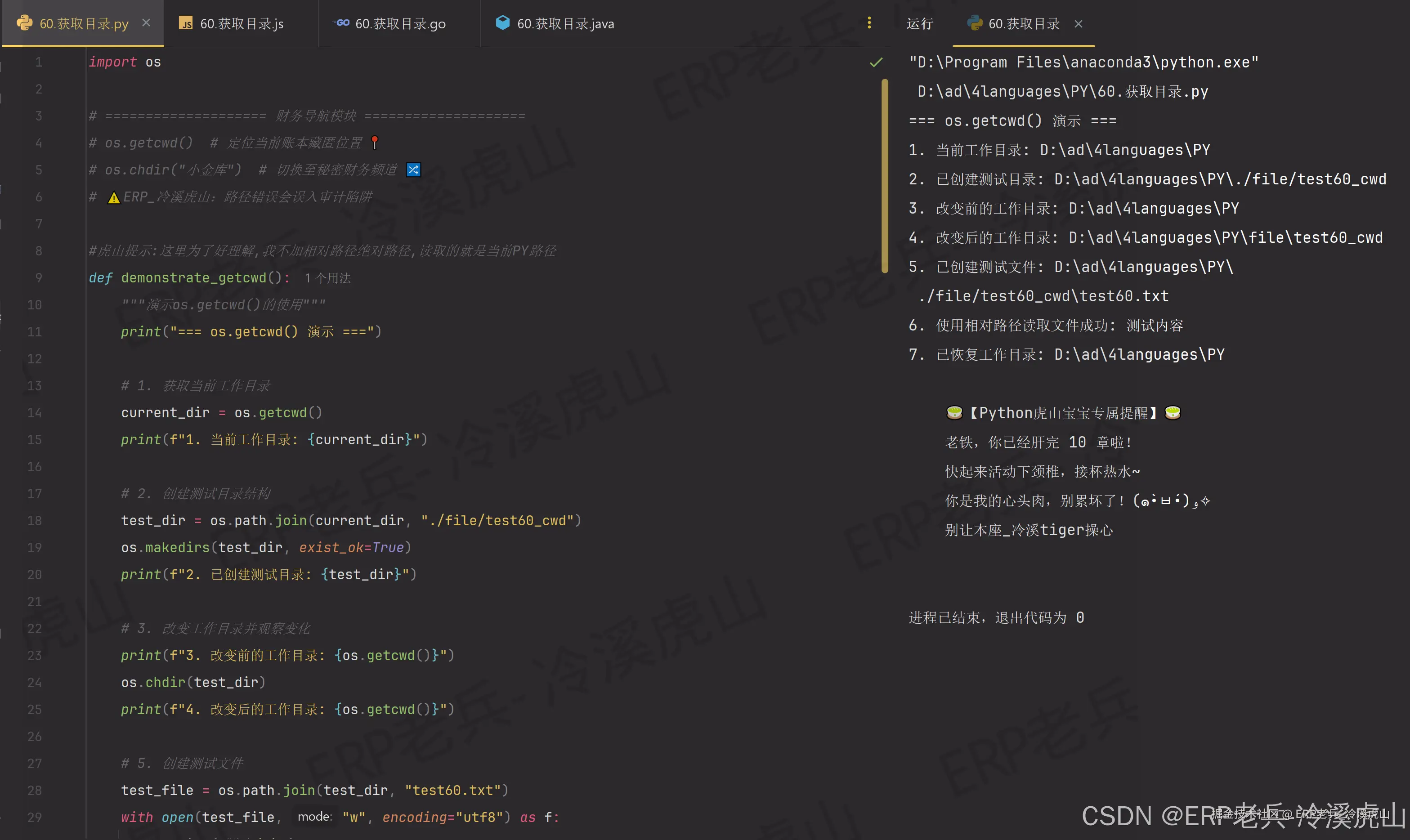The width and height of the screenshot is (1410, 840).
Task: Click the yellow editor scrollbar marker
Action: [884, 175]
